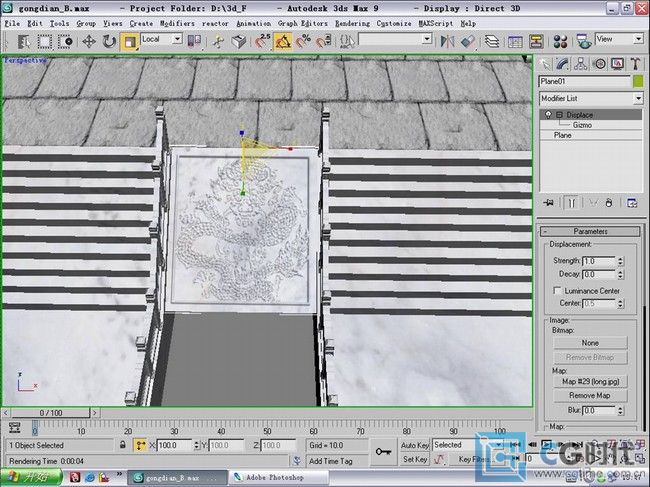Screen dimensions: 650x487
Task: Open Schematic View from the toolbar
Action: point(536,41)
